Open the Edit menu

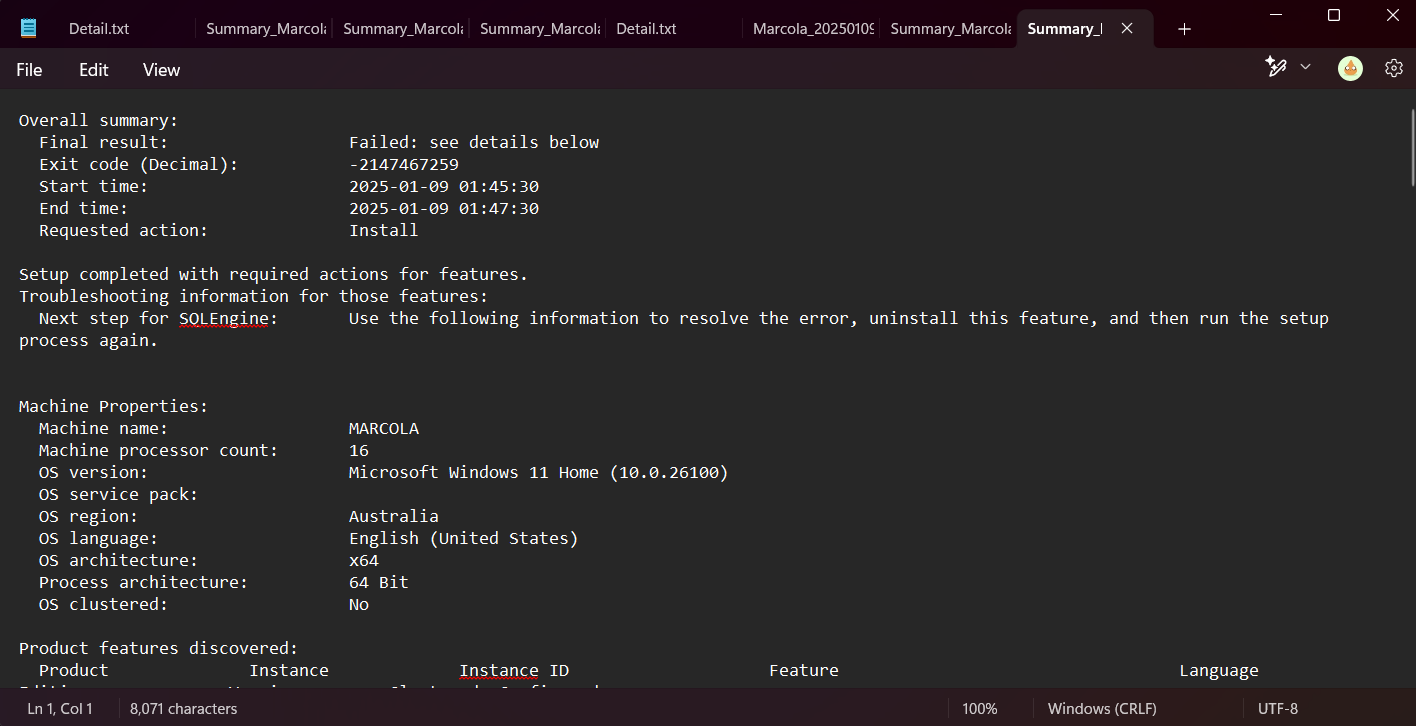tap(93, 69)
